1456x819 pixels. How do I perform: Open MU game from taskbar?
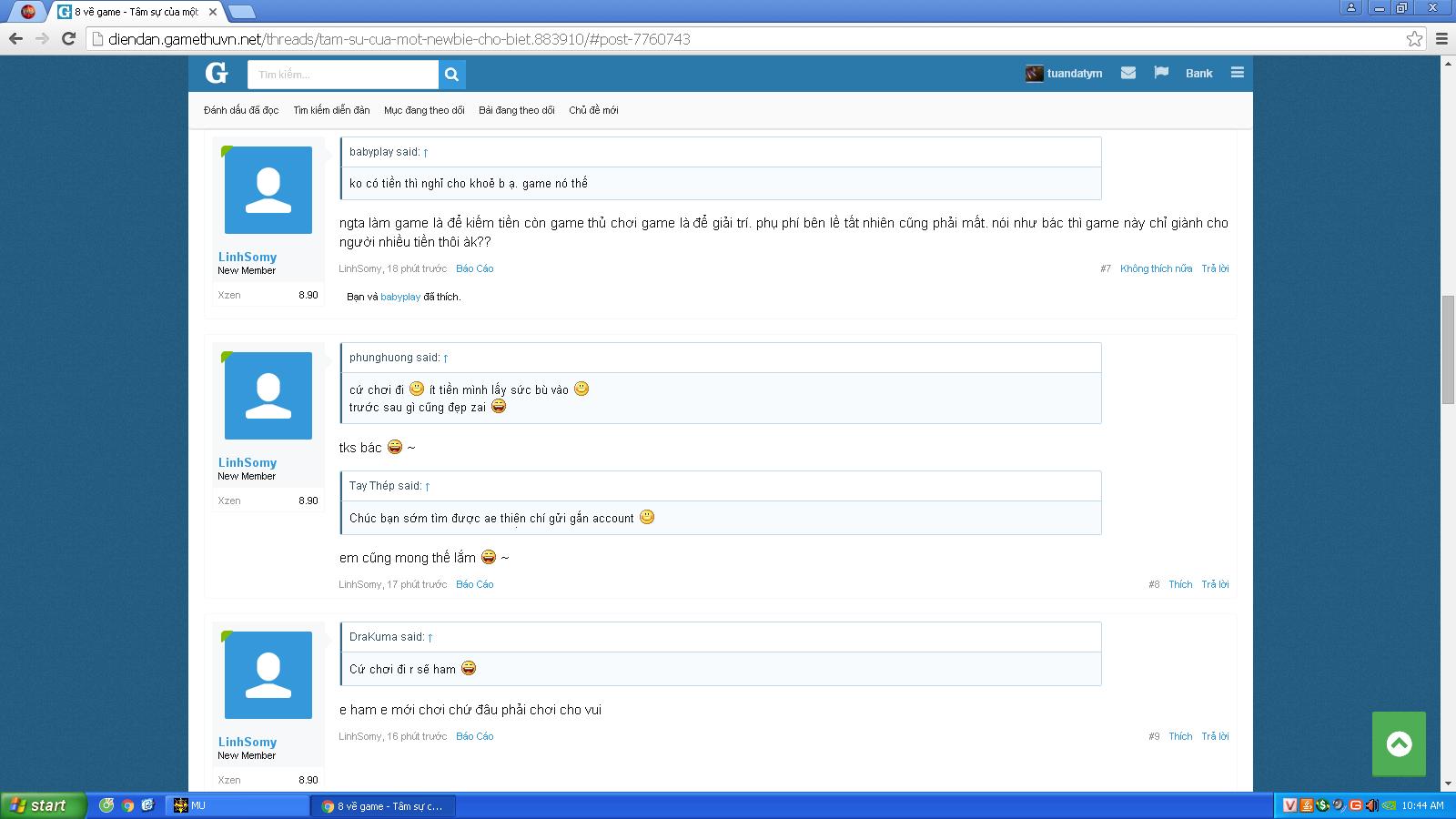(238, 805)
